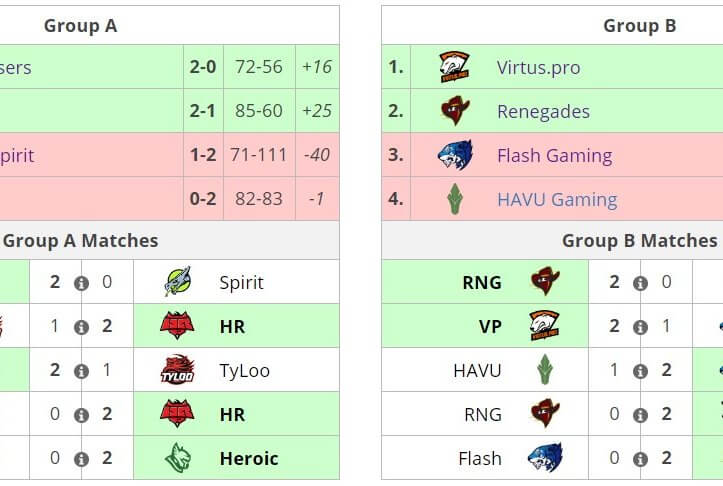Click the Virtus.pro logo in Group B standings

[454, 68]
